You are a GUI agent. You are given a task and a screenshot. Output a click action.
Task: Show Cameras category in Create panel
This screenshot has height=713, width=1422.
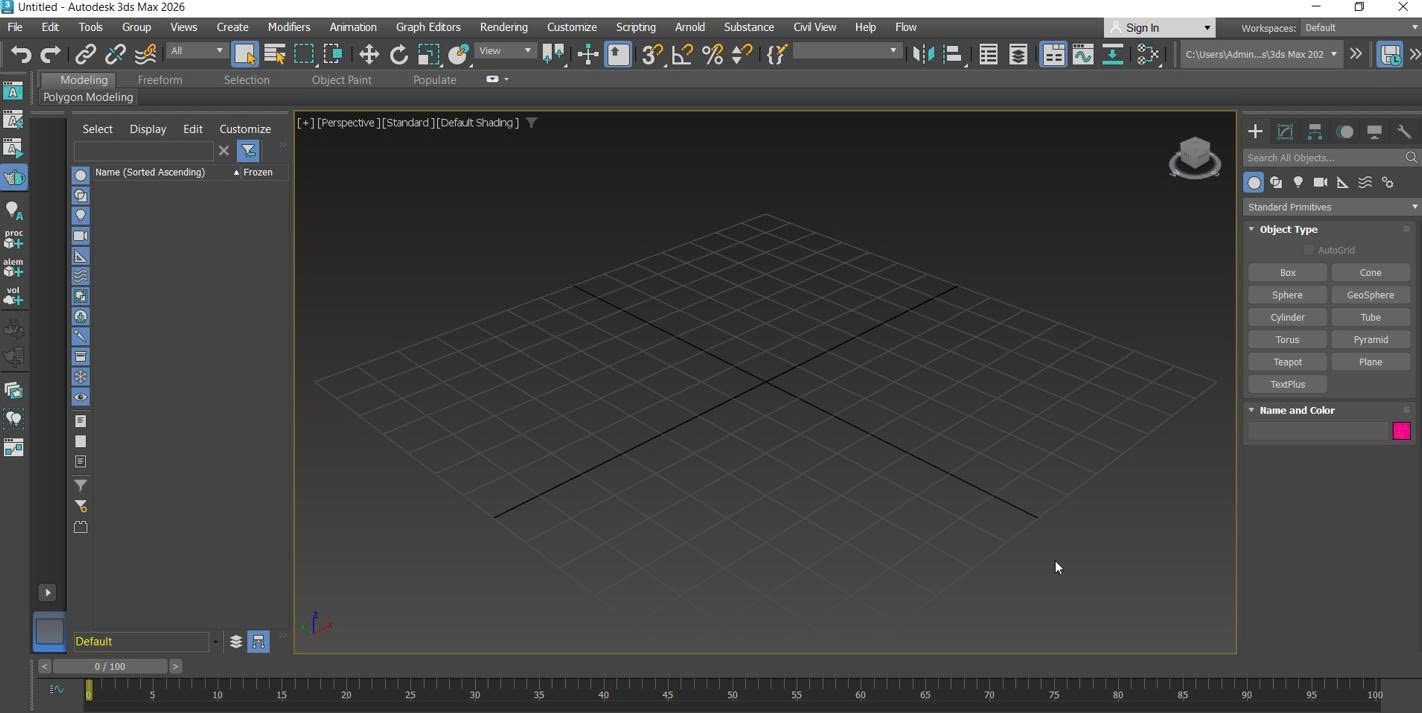tap(1320, 183)
